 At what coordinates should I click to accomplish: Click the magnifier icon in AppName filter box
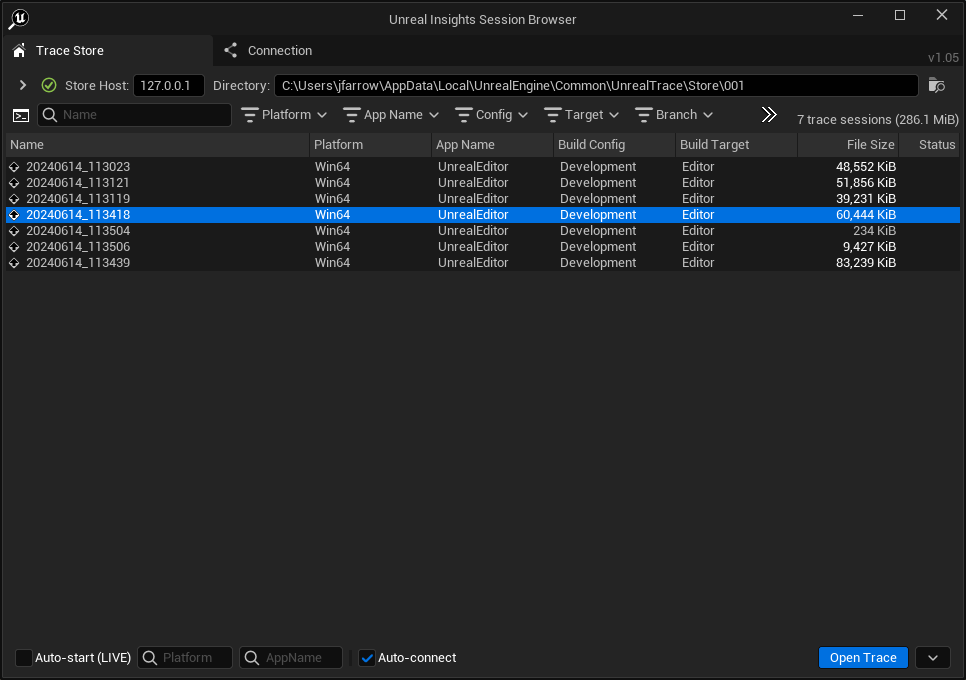(x=251, y=658)
